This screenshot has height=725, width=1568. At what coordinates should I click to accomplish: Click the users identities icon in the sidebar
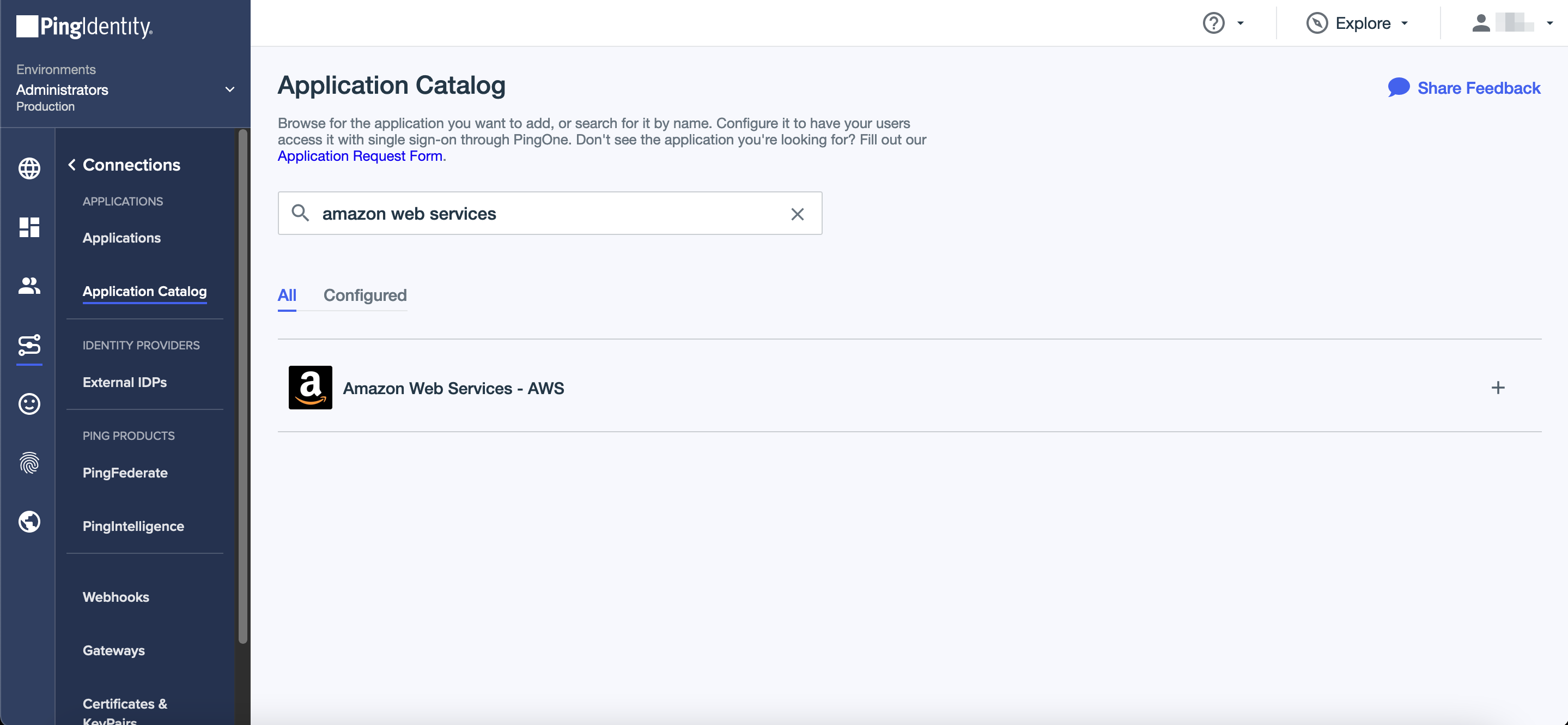tap(29, 286)
